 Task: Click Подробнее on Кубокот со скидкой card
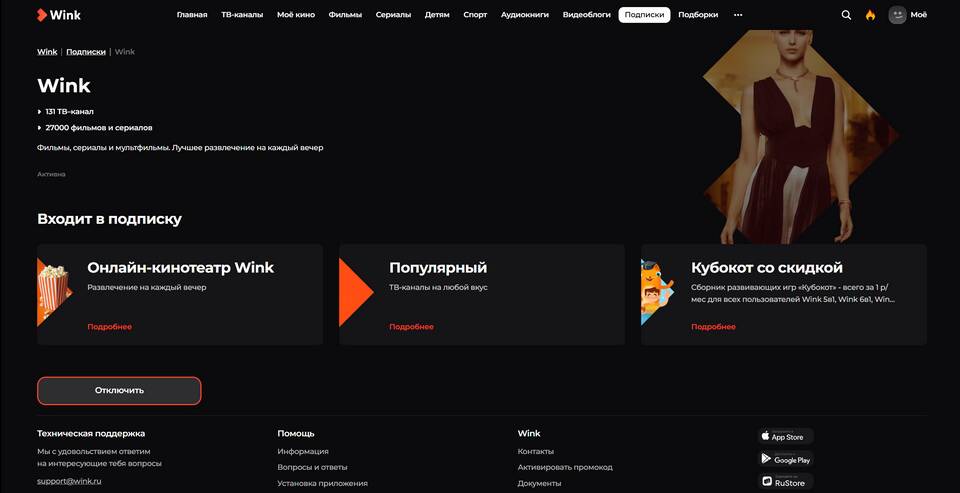[713, 326]
